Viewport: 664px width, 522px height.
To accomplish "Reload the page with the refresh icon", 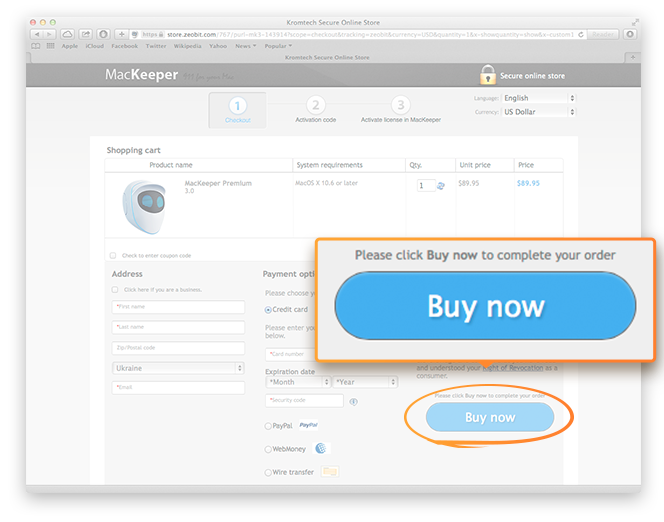I will click(x=581, y=34).
